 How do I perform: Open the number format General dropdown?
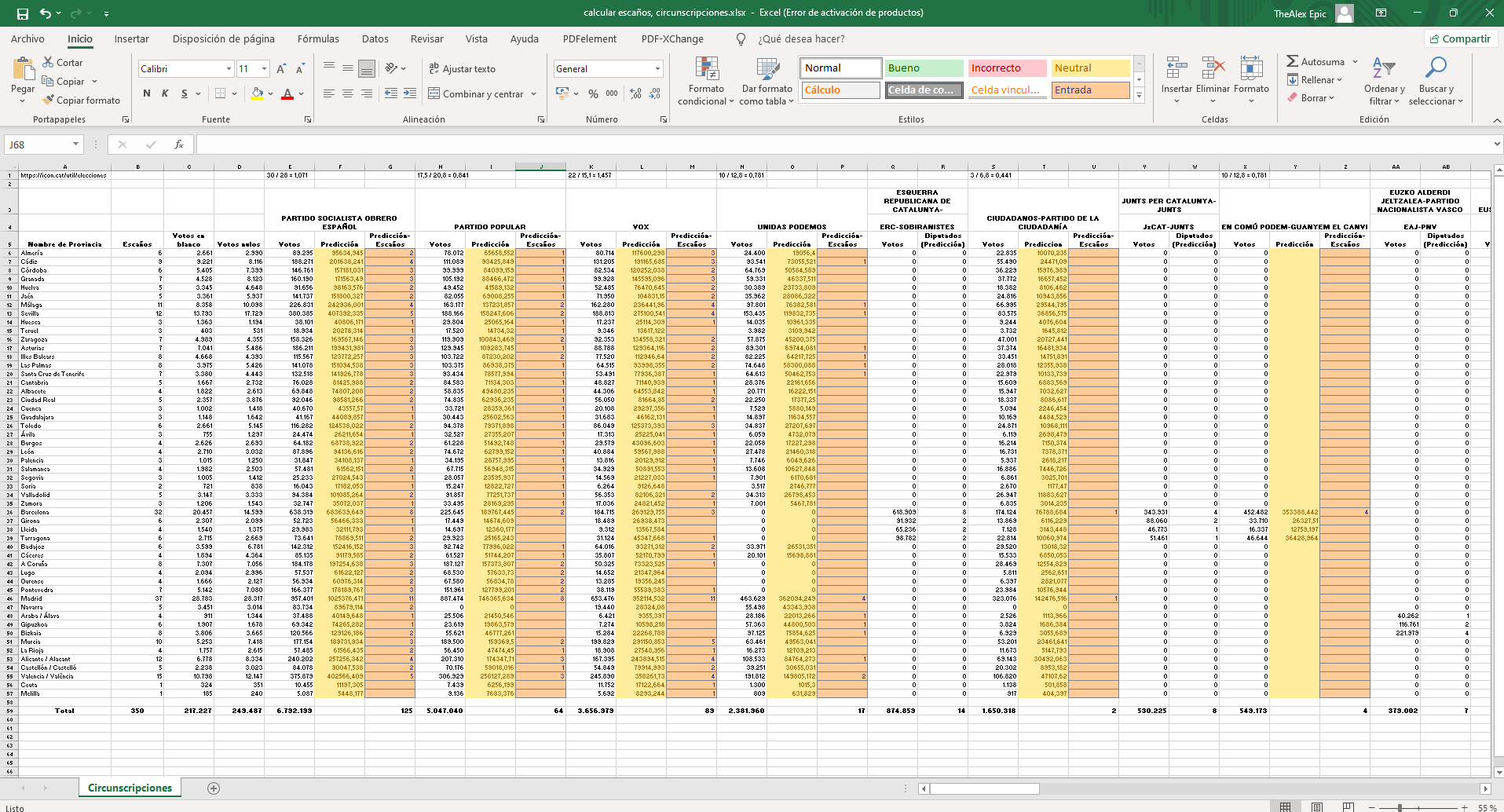[657, 69]
